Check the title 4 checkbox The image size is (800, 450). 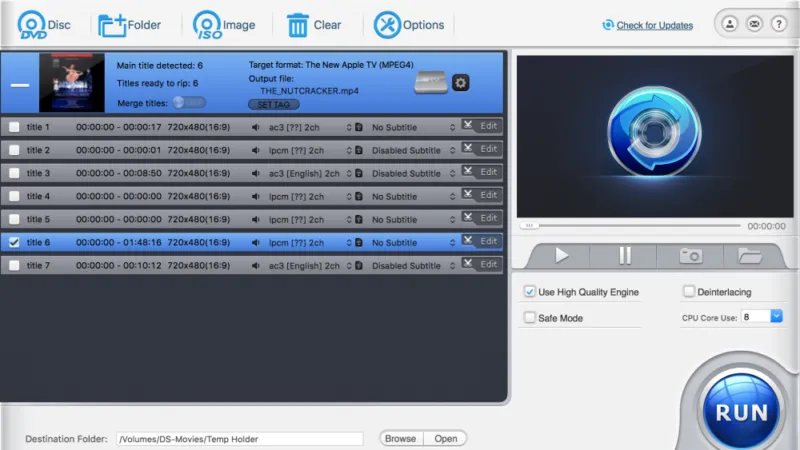(14, 196)
